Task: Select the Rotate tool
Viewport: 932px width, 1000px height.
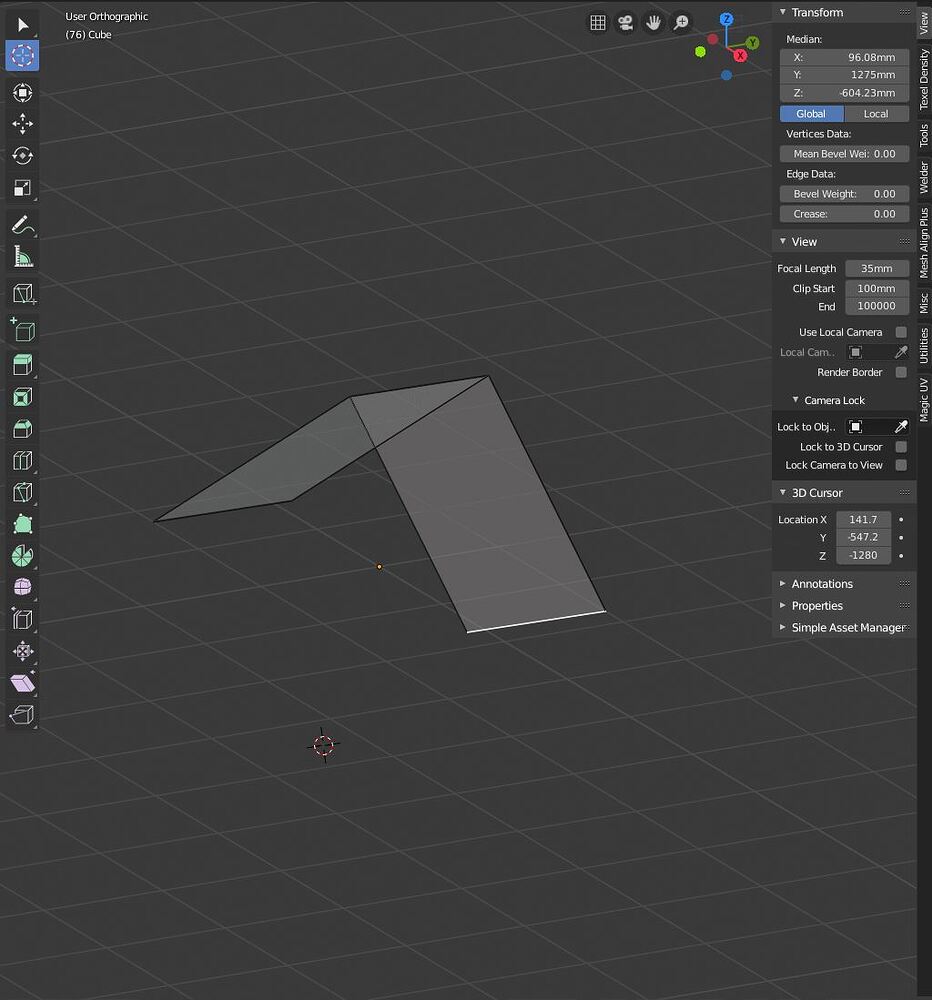Action: (22, 156)
